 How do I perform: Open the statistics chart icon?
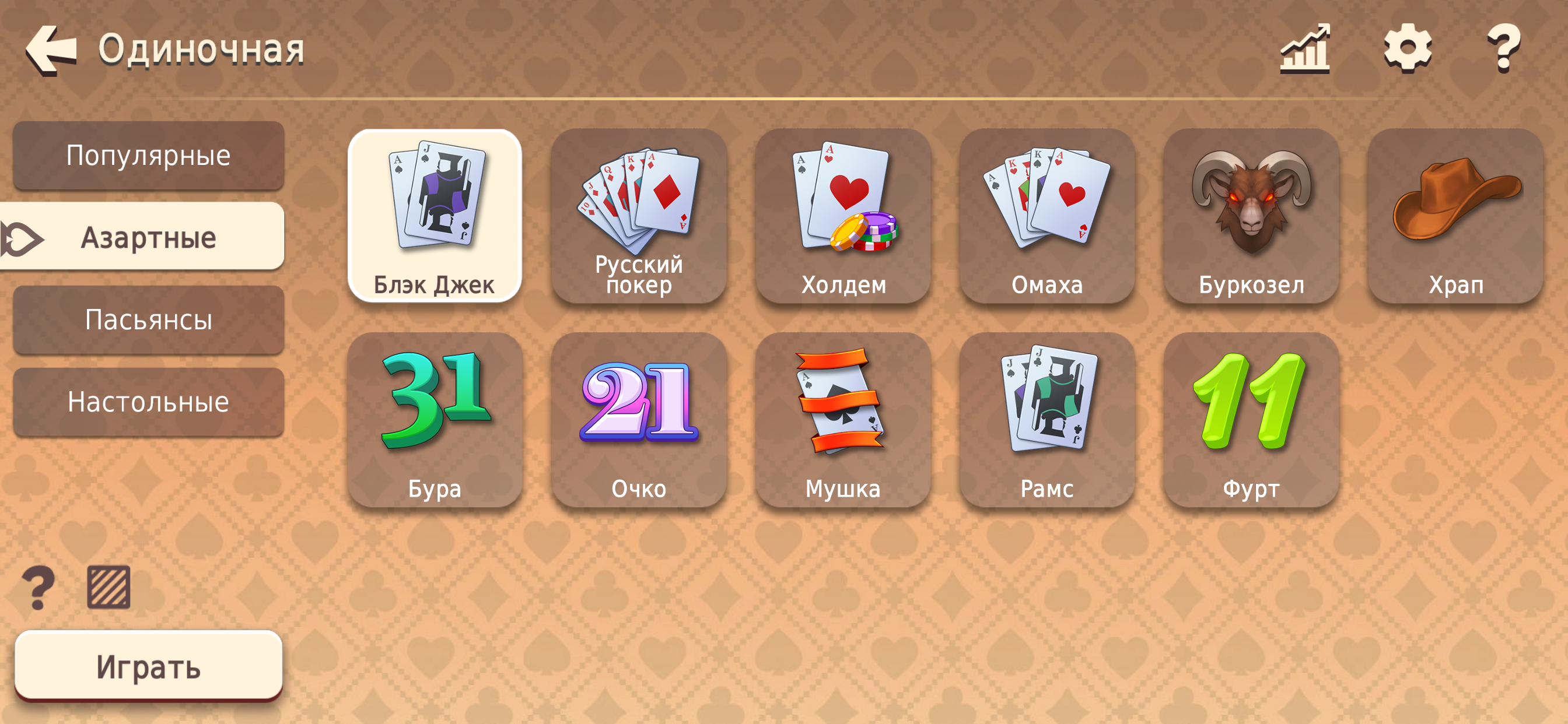pos(1304,48)
